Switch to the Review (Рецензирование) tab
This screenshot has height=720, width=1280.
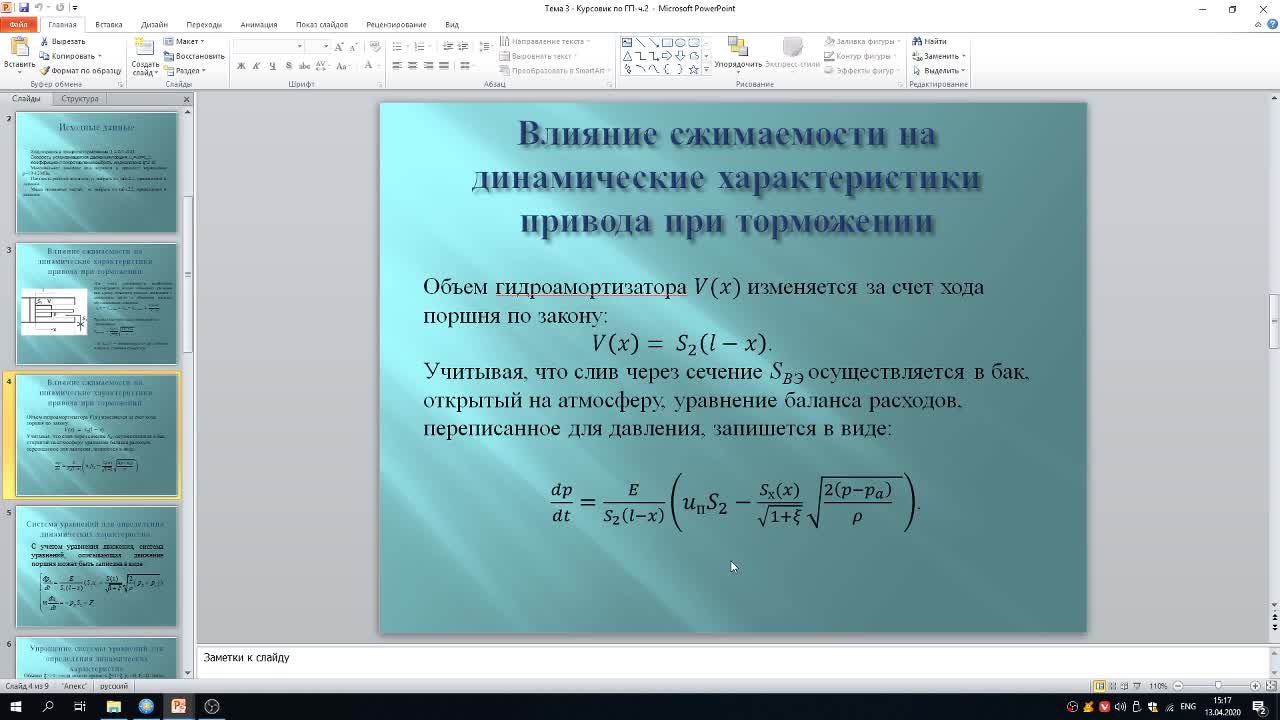click(x=396, y=24)
